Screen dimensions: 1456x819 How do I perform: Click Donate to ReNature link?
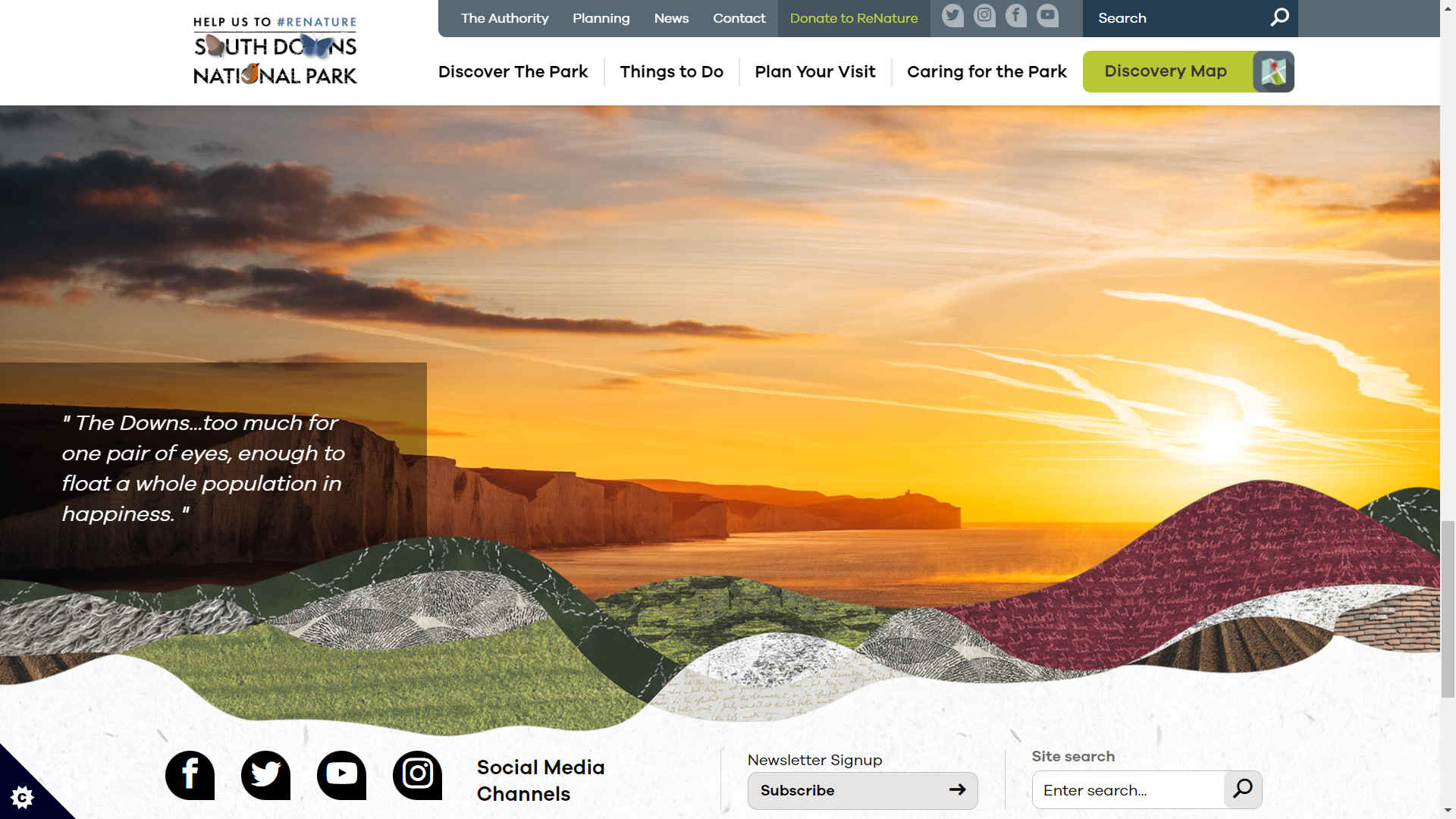tap(854, 18)
